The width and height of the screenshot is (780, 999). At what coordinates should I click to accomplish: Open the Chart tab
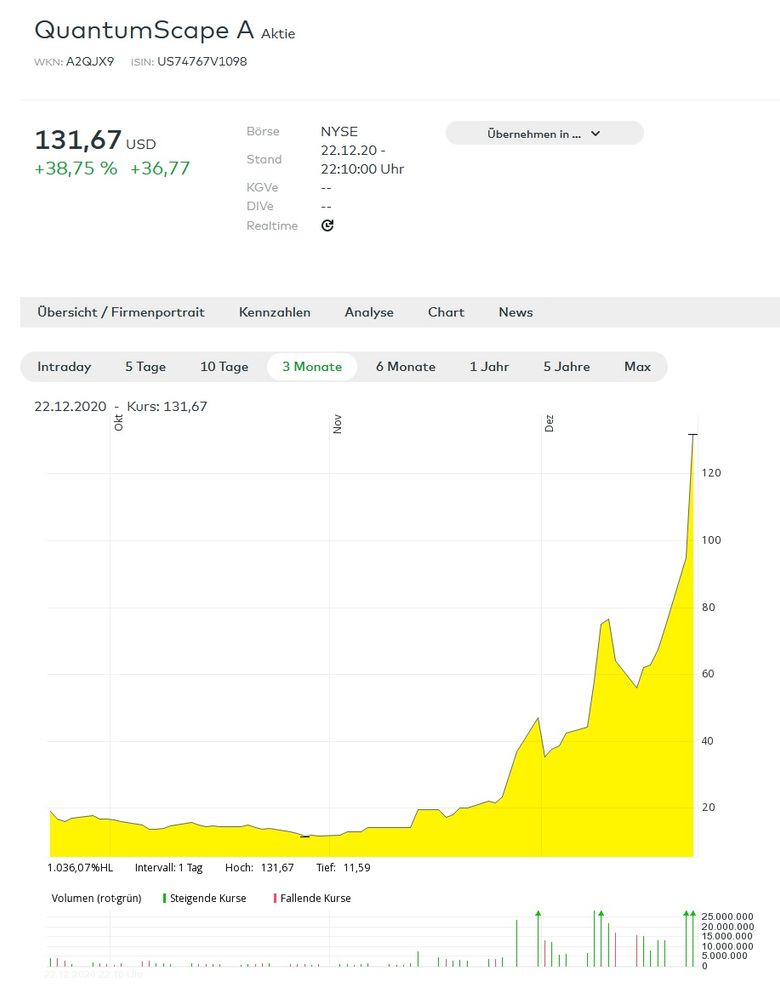[446, 312]
